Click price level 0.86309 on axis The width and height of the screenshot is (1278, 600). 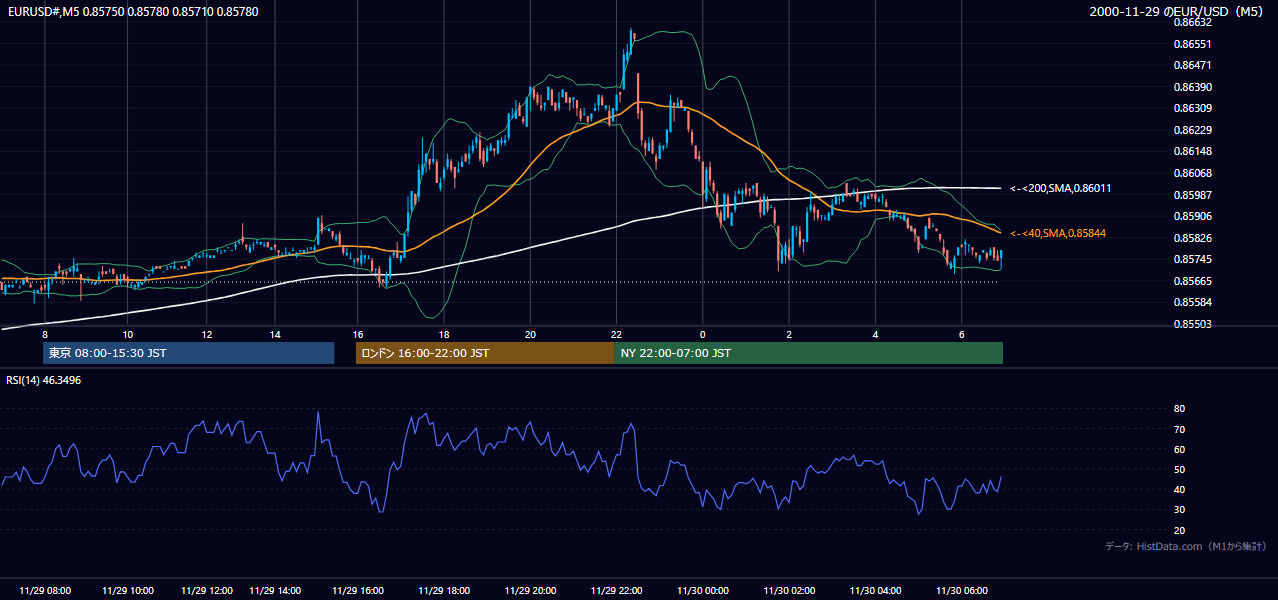[1193, 108]
